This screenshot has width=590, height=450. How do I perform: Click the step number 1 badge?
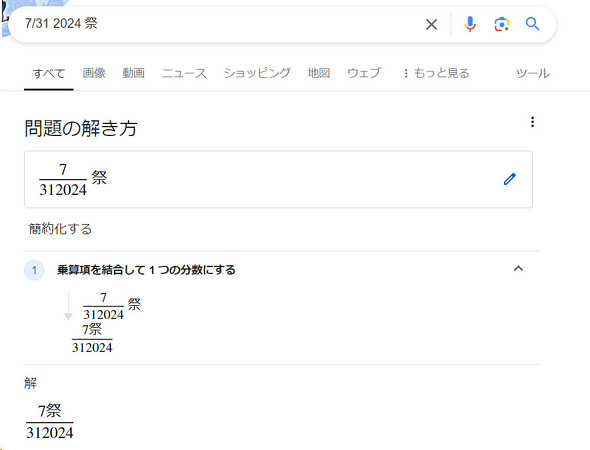(x=34, y=270)
